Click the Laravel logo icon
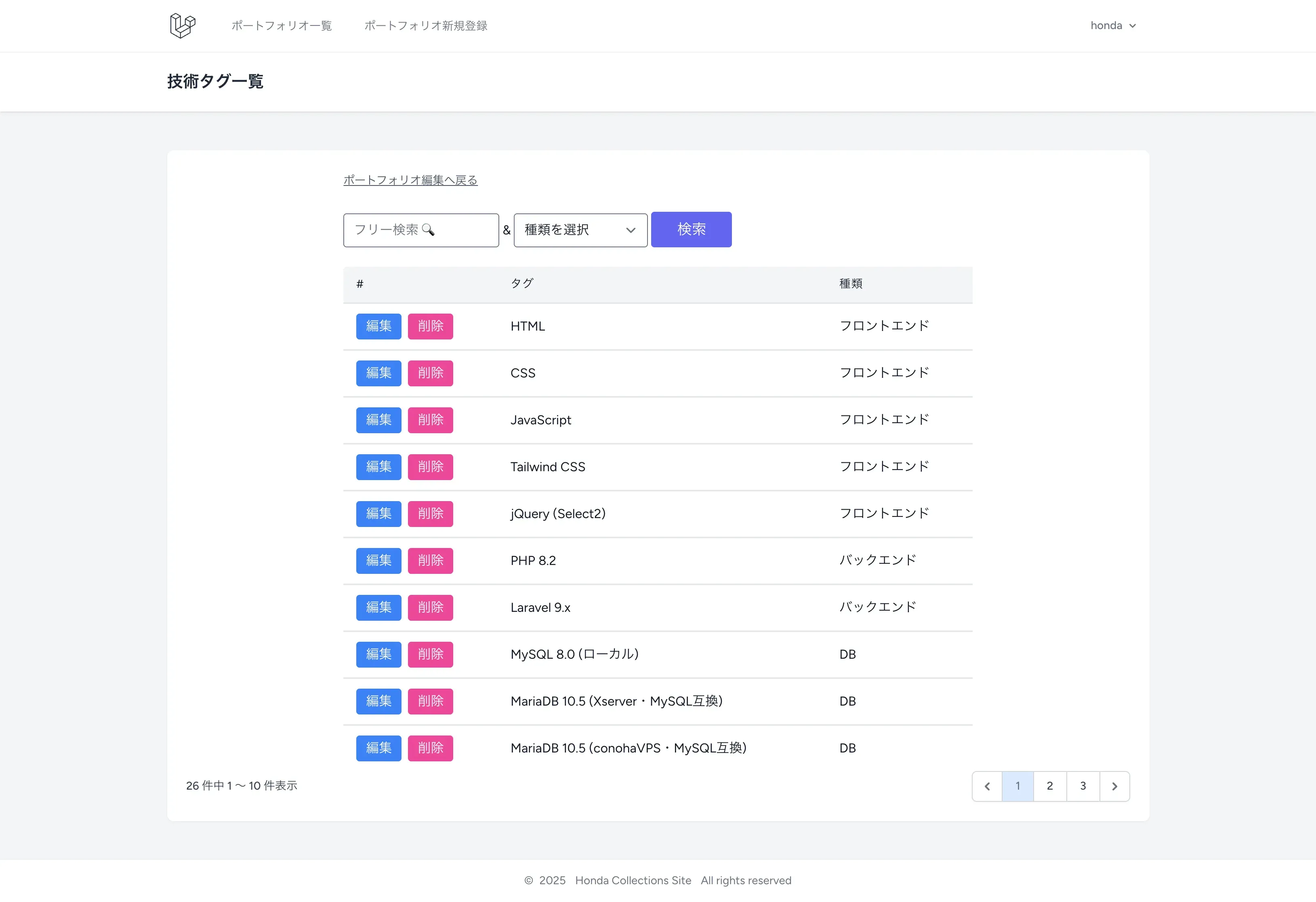Screen dimensions: 1316x902 coord(182,25)
